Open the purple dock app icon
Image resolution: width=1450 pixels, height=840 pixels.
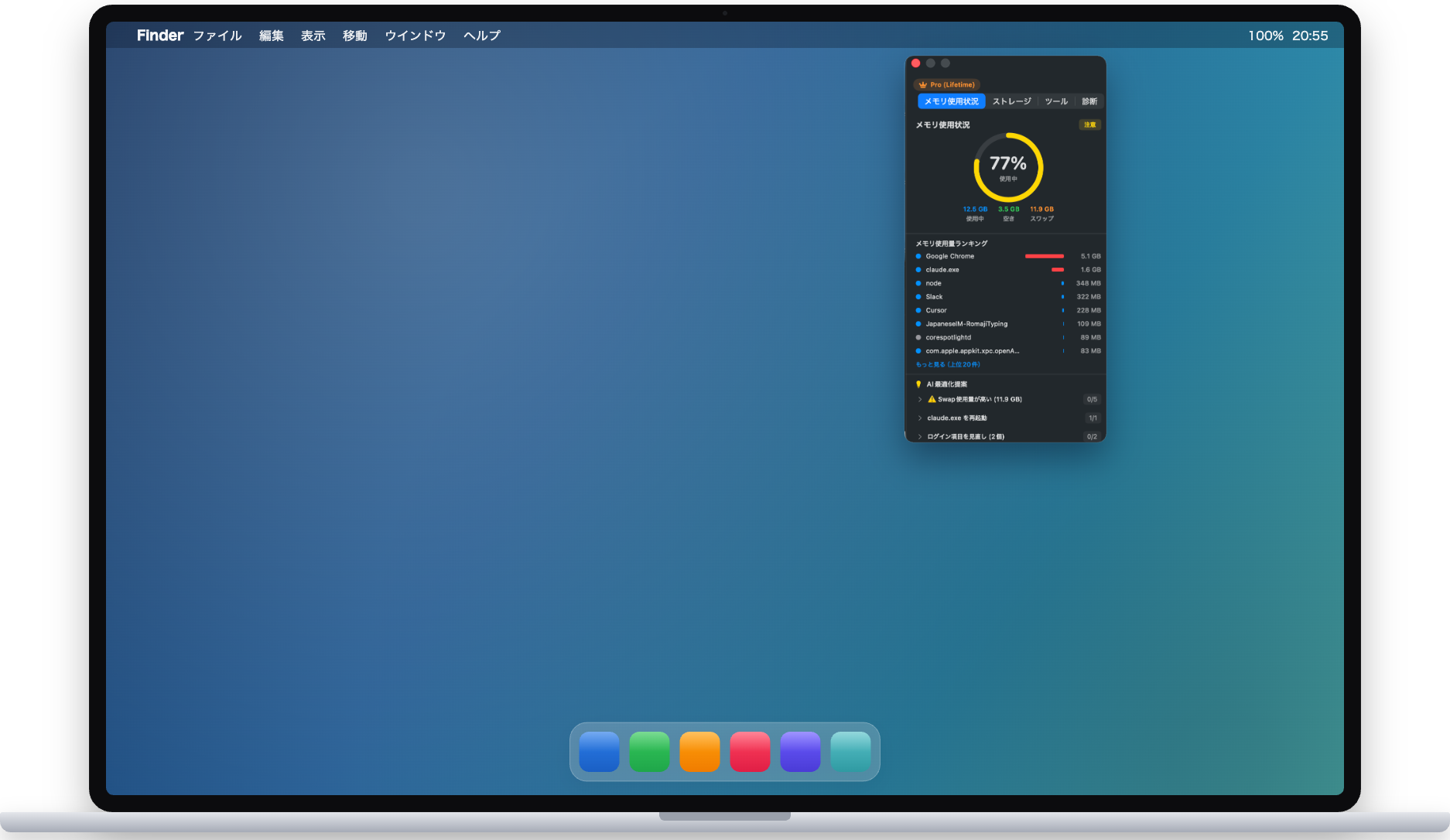pyautogui.click(x=800, y=752)
